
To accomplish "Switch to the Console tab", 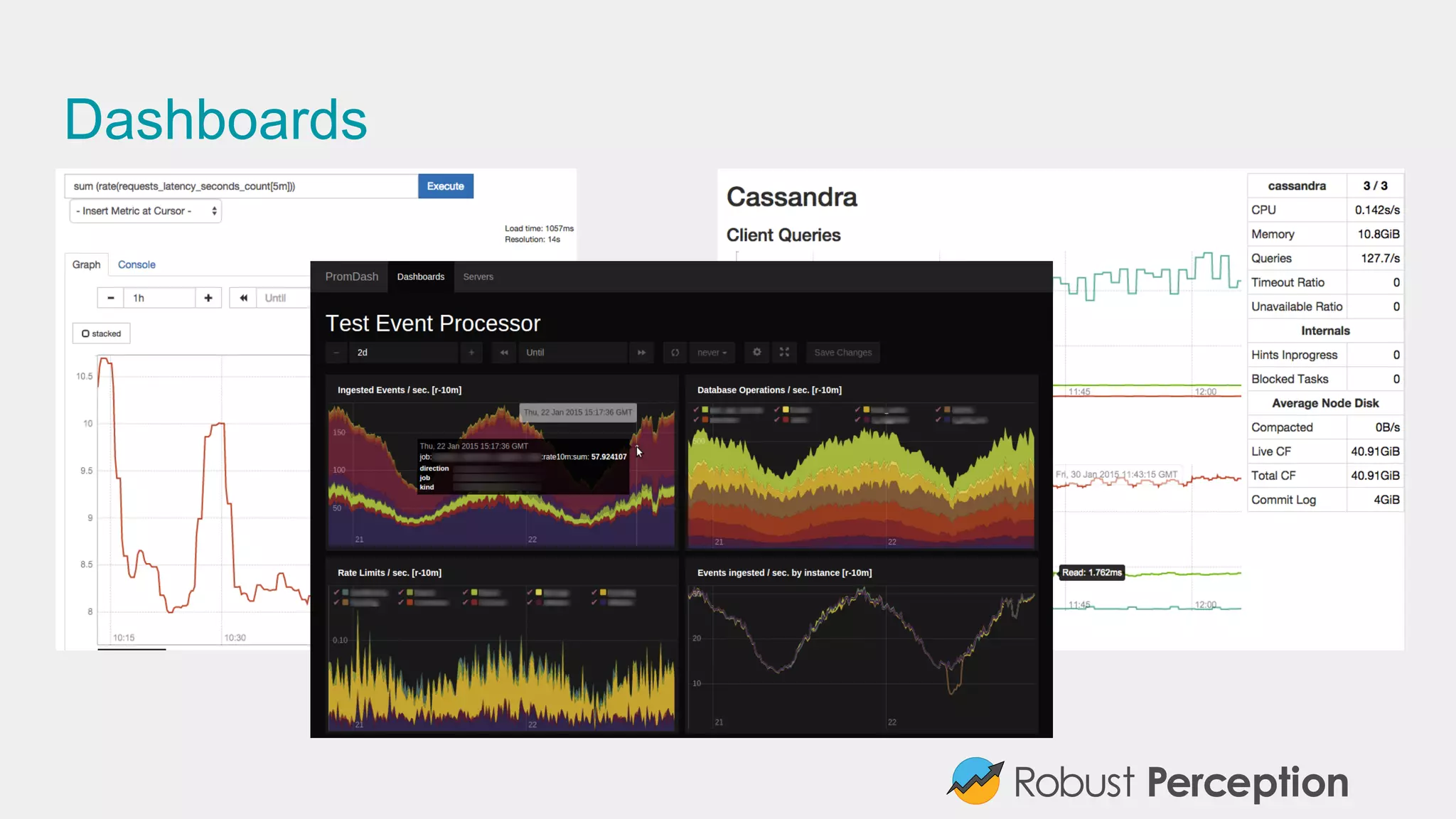I will pyautogui.click(x=136, y=264).
